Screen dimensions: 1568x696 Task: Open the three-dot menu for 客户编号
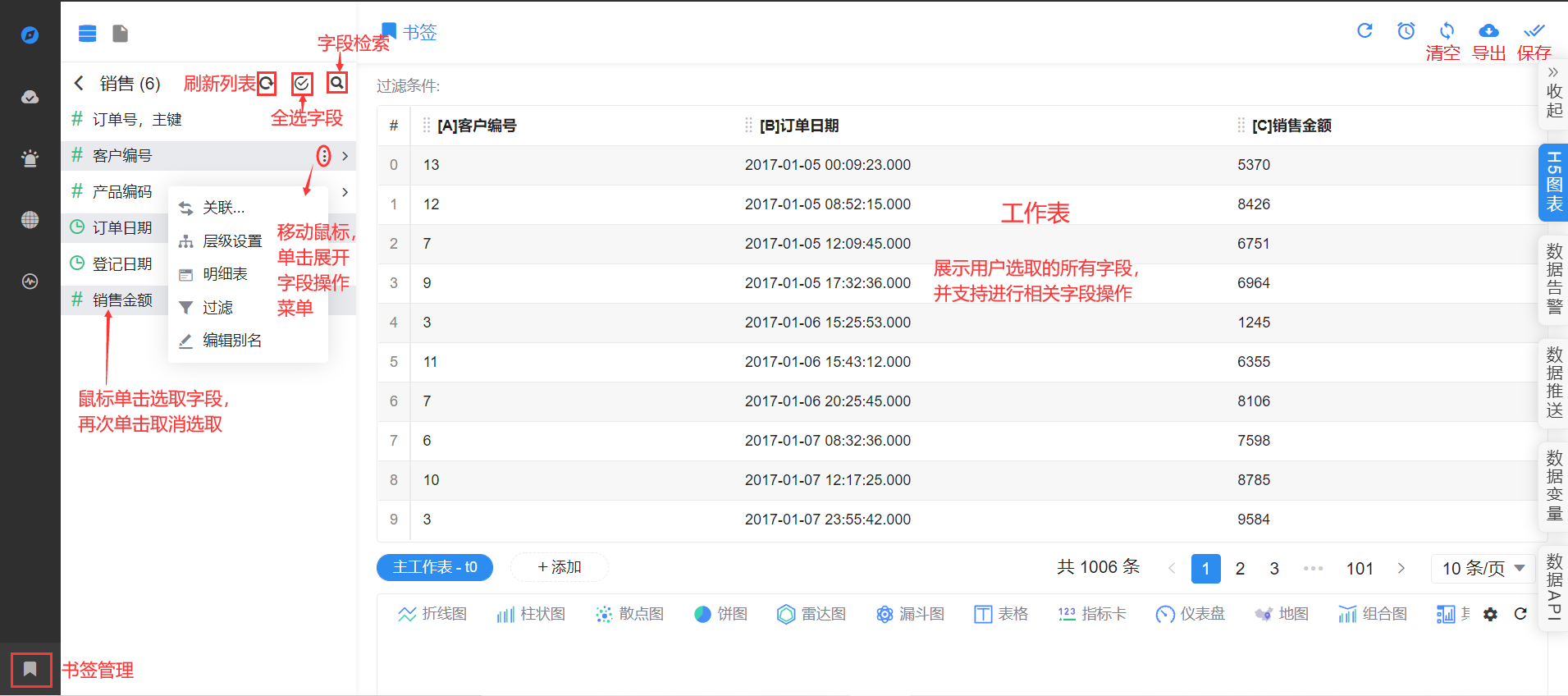(x=324, y=156)
